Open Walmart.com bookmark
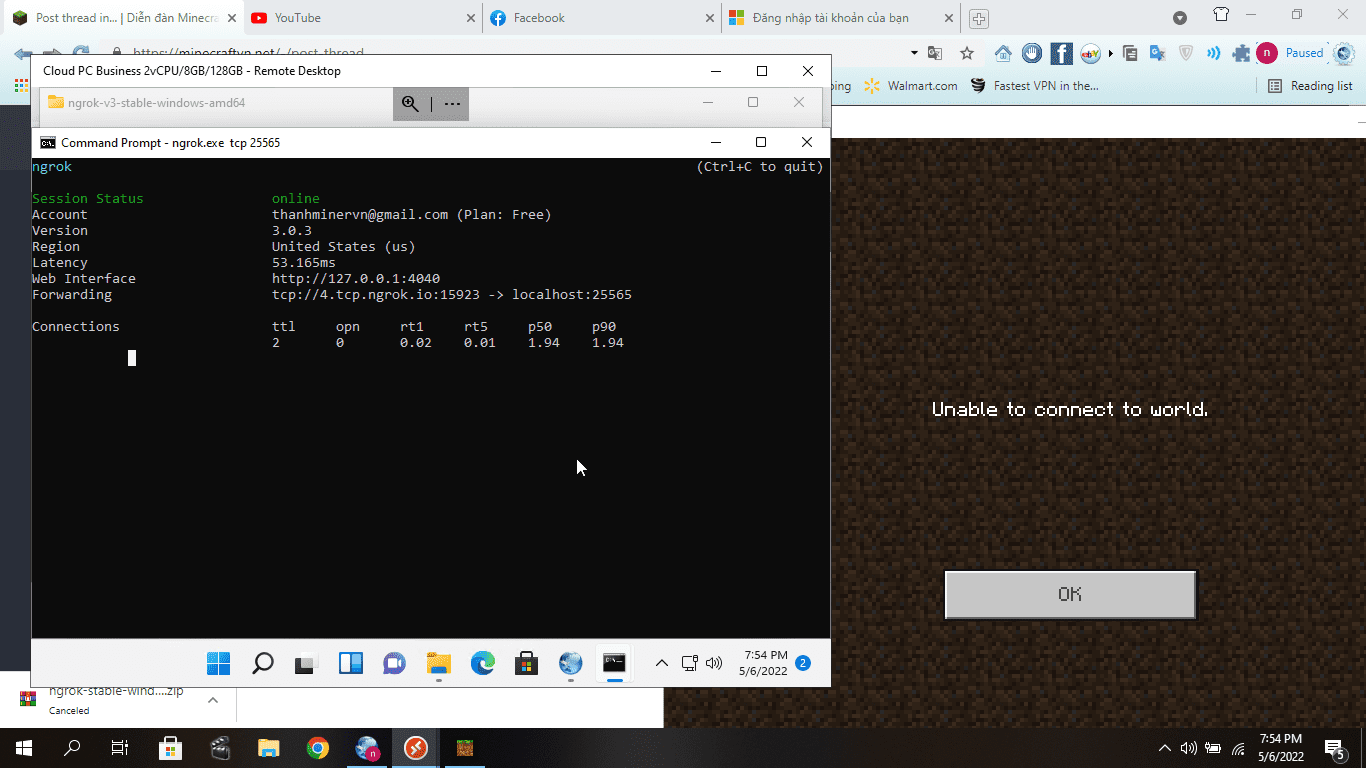The image size is (1366, 768). click(x=911, y=86)
